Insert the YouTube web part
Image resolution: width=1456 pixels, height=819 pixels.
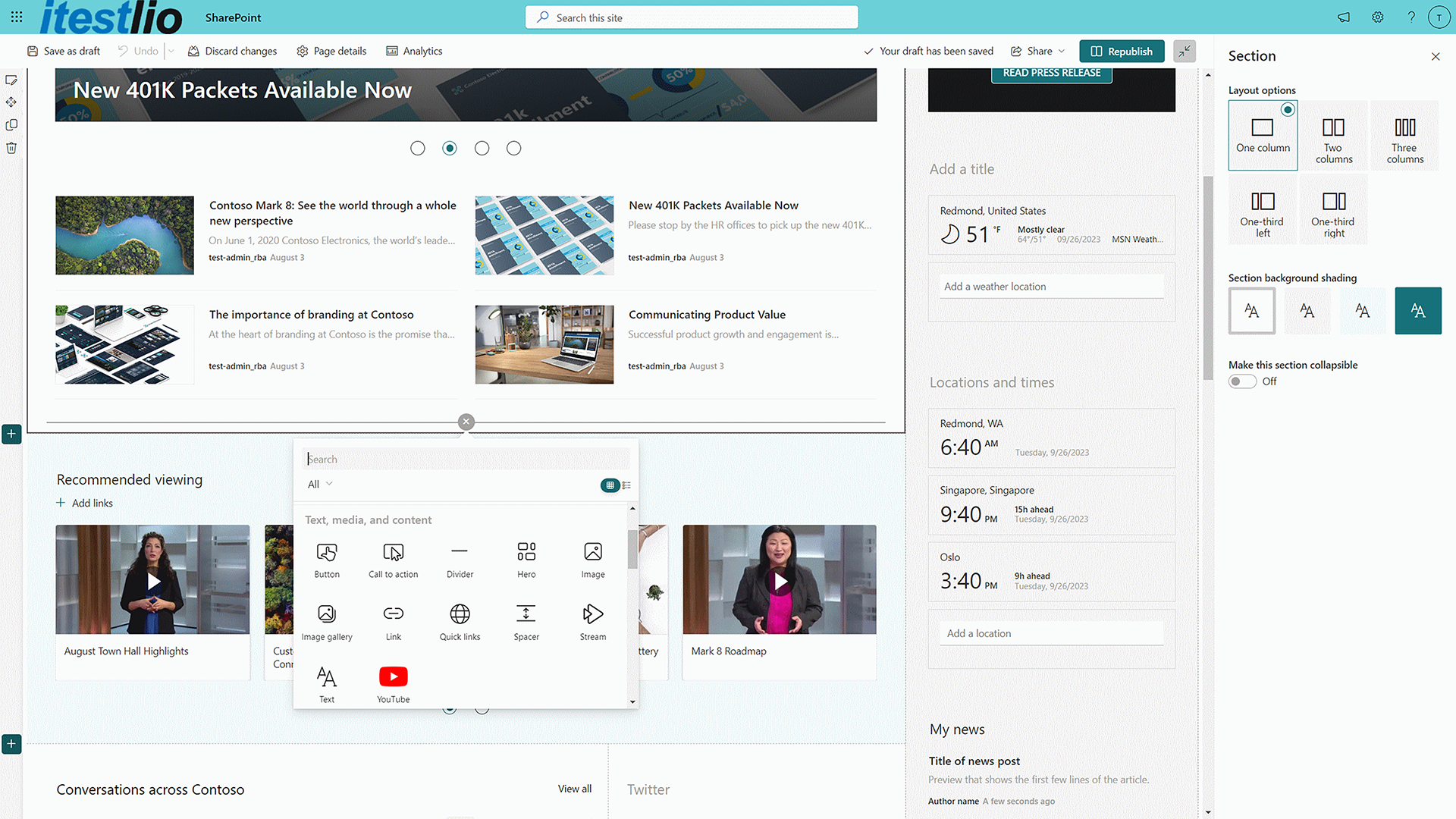click(393, 682)
